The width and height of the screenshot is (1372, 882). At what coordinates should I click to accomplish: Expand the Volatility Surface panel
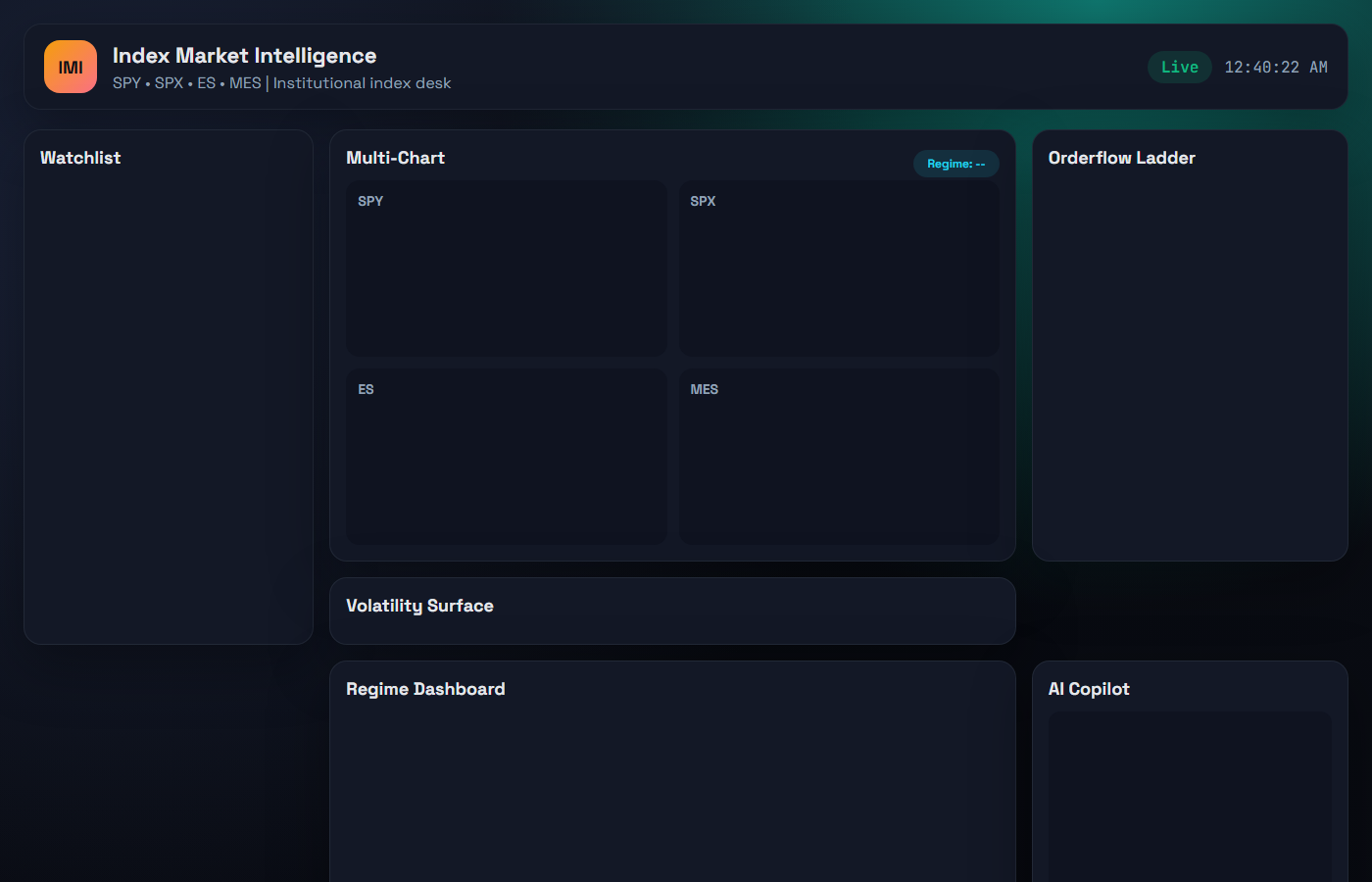coord(420,606)
